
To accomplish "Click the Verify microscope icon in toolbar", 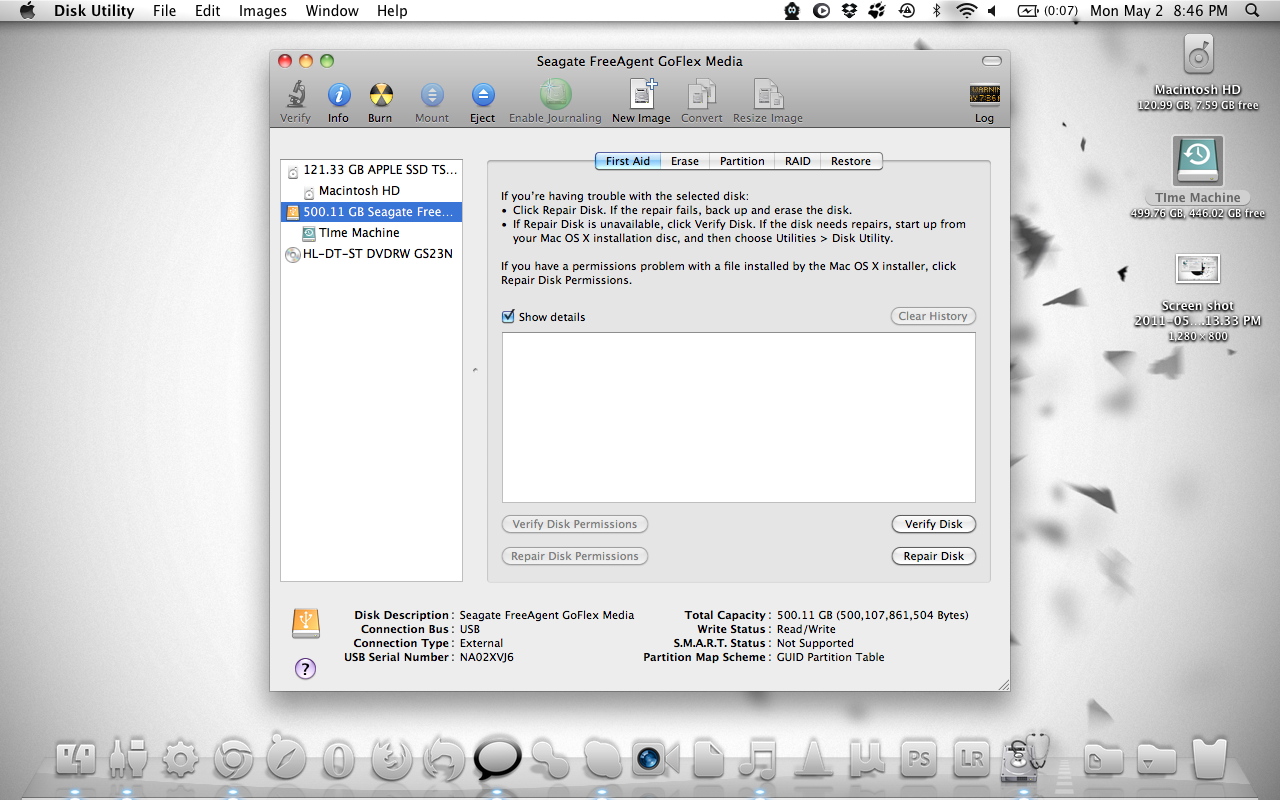I will pos(295,95).
